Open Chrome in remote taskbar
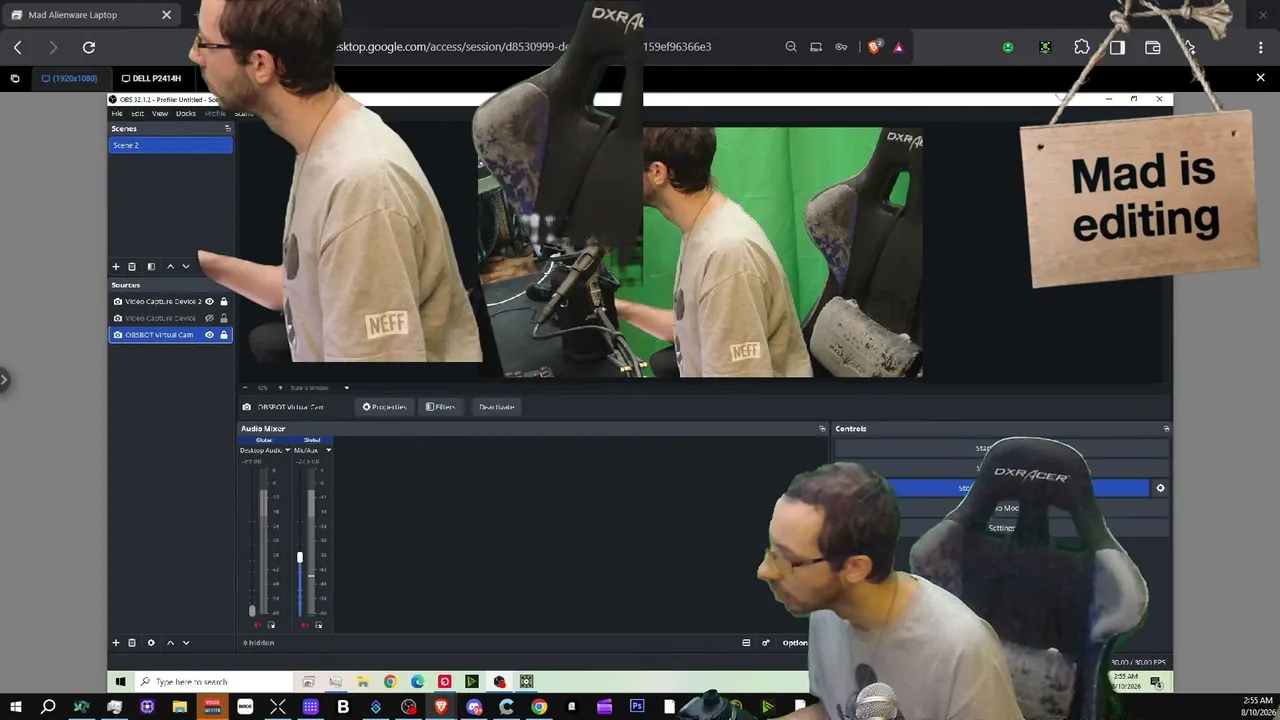 pos(390,682)
